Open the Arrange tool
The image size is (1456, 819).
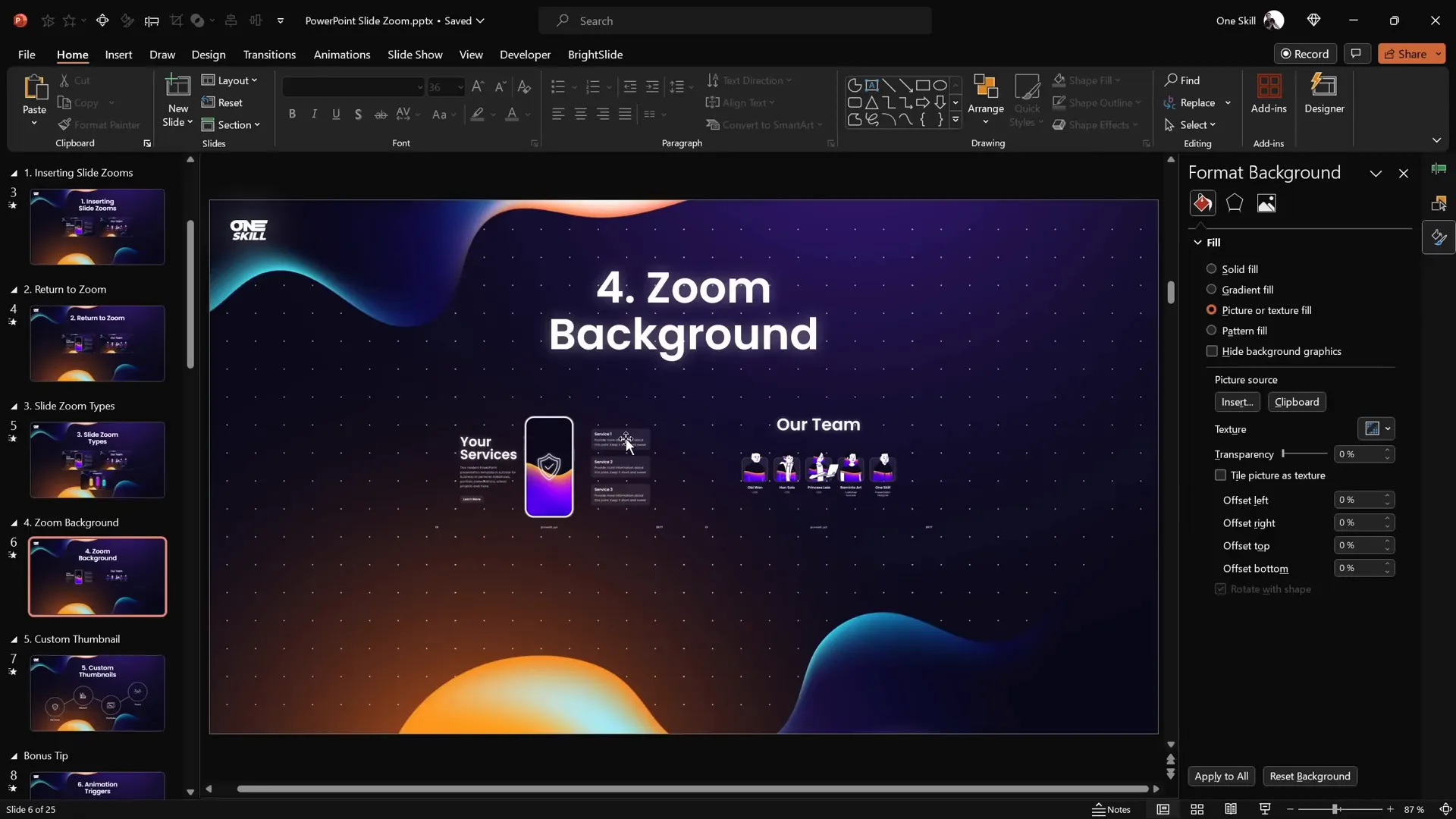(x=986, y=99)
